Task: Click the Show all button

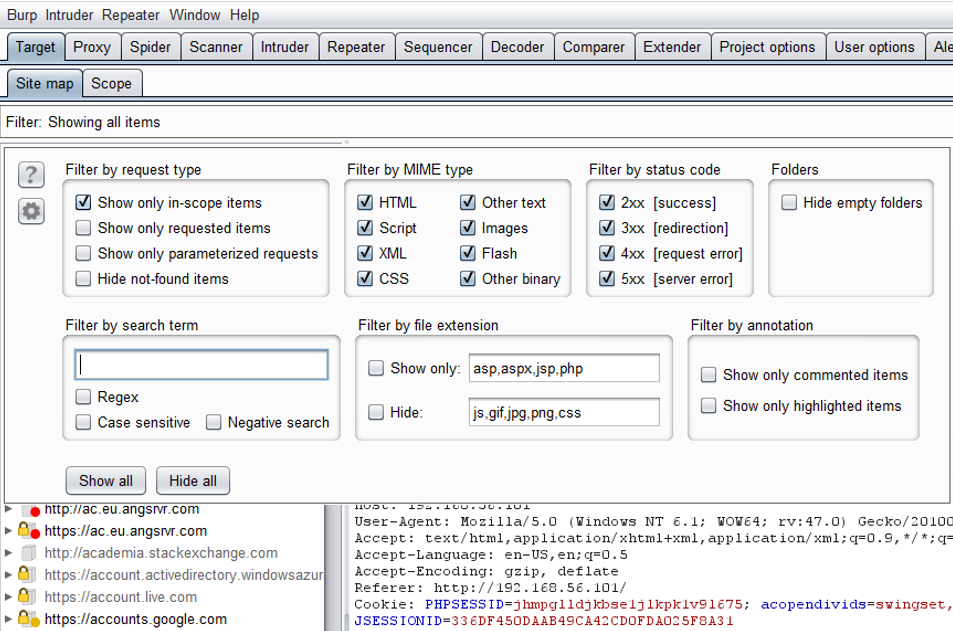Action: [x=106, y=481]
